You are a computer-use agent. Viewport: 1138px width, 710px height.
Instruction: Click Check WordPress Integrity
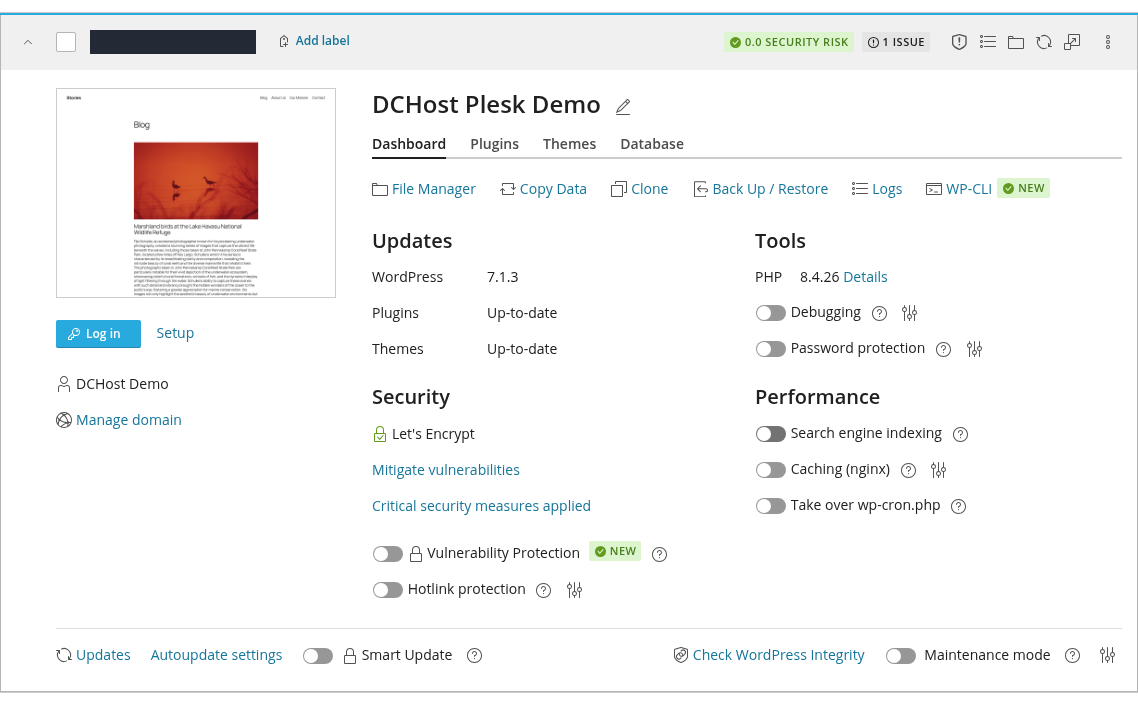(769, 655)
